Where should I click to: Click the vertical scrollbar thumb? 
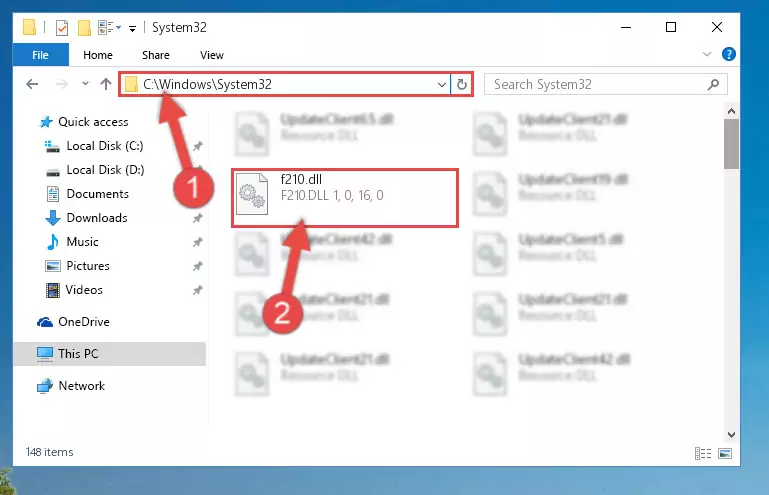[x=731, y=144]
